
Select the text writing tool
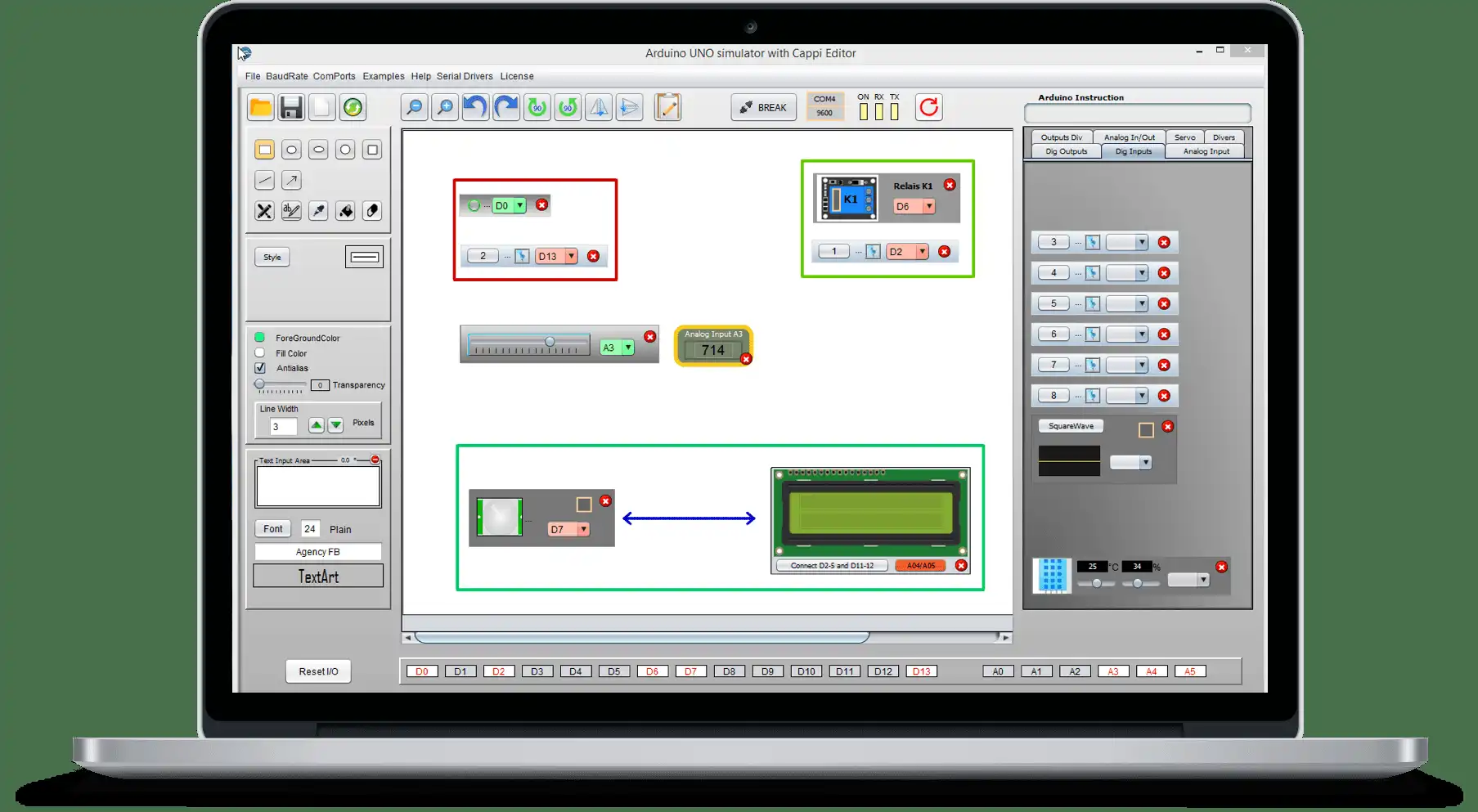[291, 211]
